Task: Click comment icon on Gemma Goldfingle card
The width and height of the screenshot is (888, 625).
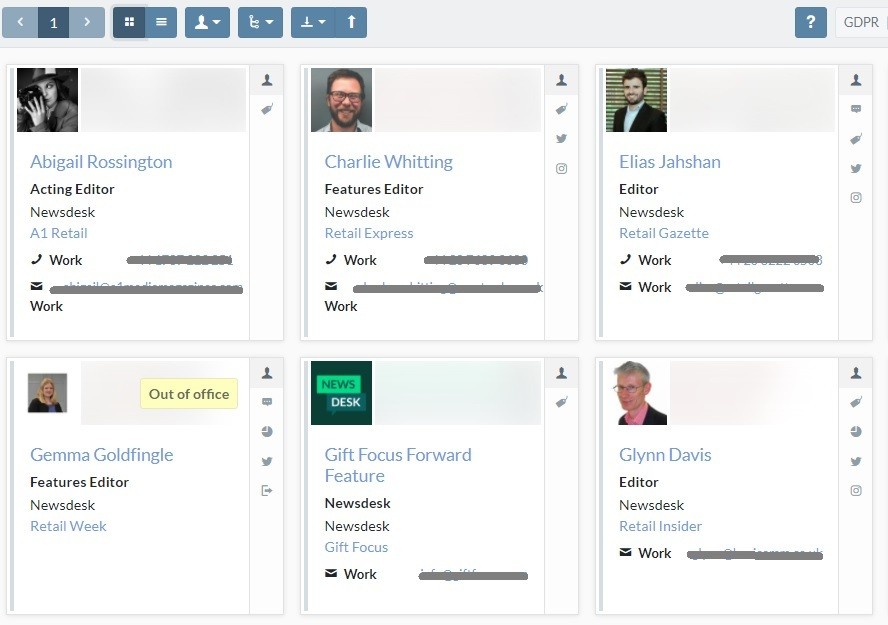Action: pos(267,403)
